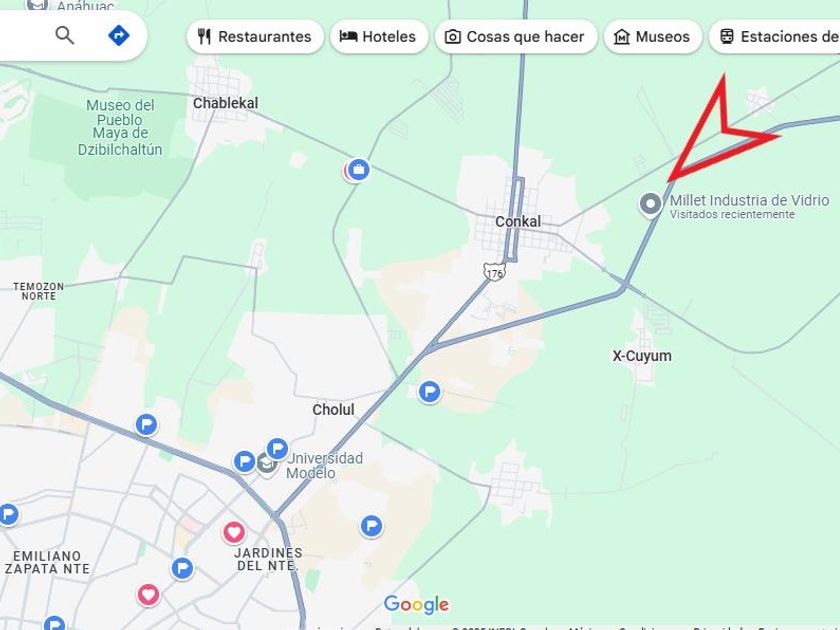Open the lower pink heart saved place marker

coord(148,595)
